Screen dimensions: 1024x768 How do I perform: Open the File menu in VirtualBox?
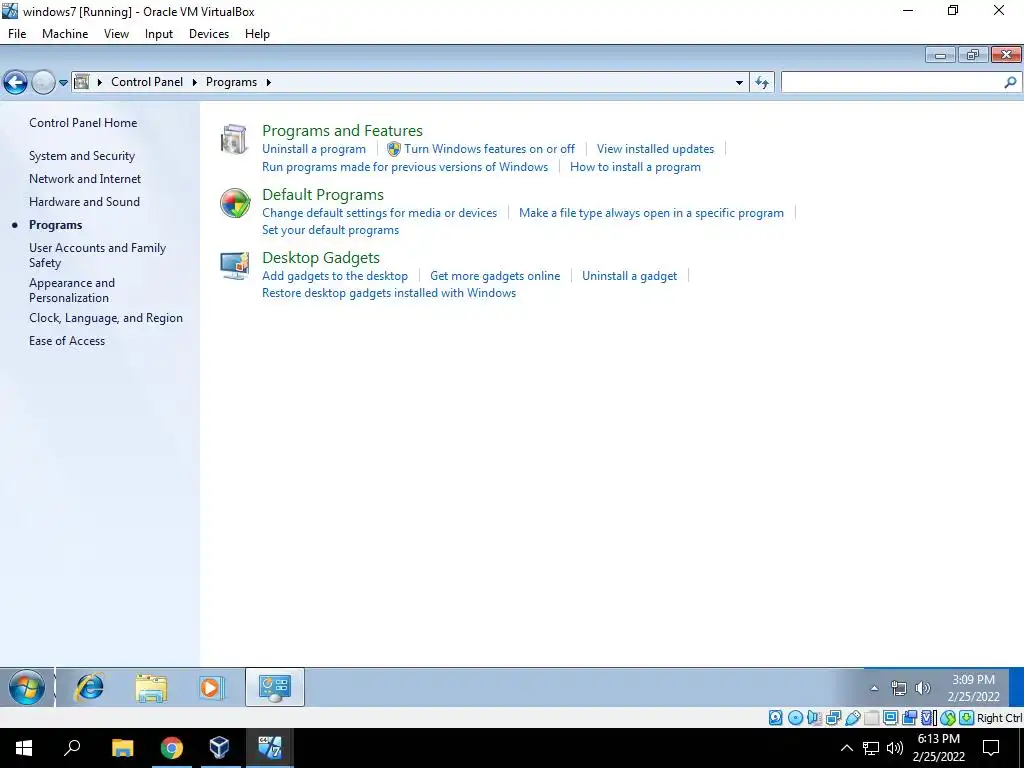[17, 34]
